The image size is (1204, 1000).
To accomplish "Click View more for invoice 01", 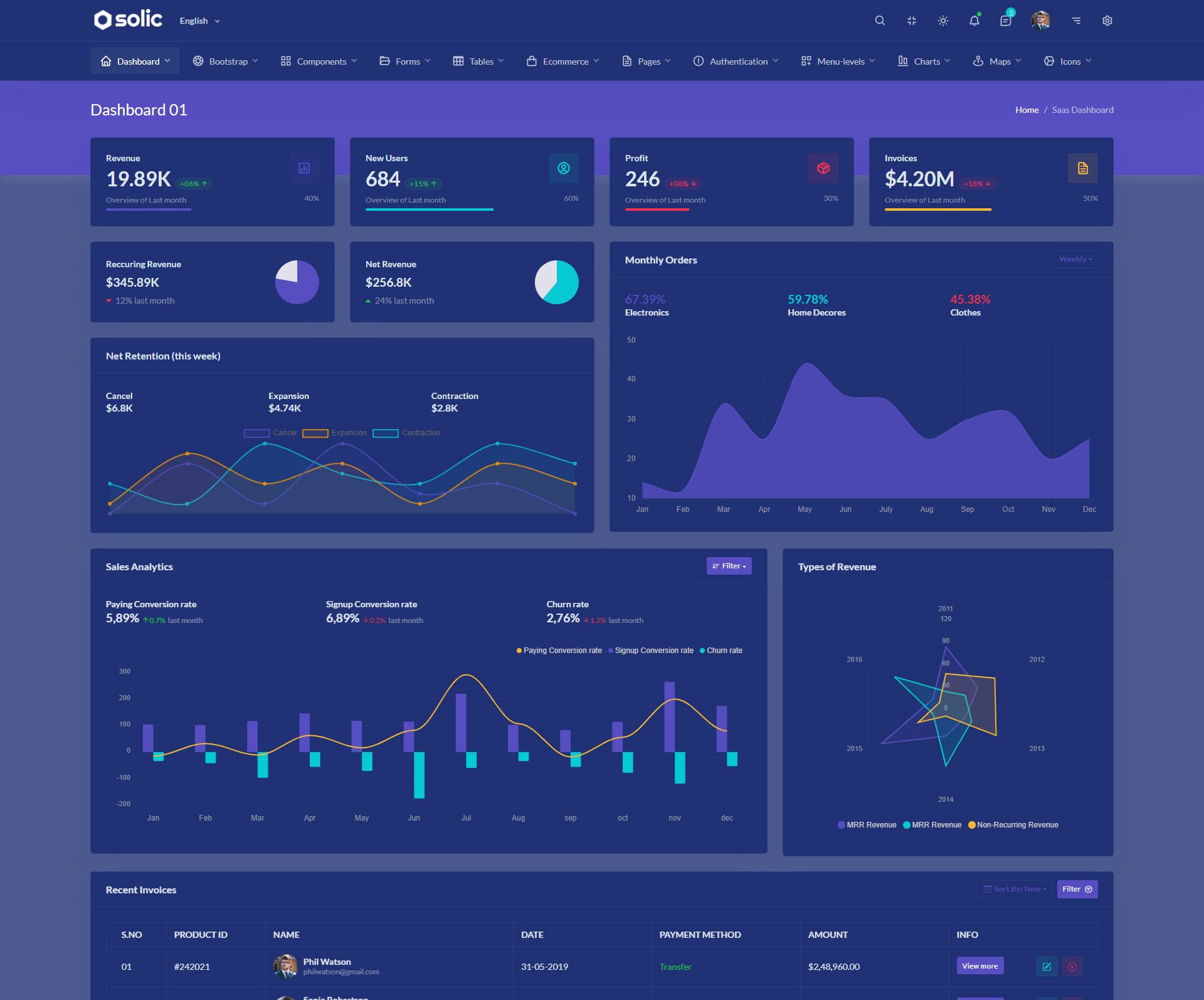I will point(980,966).
